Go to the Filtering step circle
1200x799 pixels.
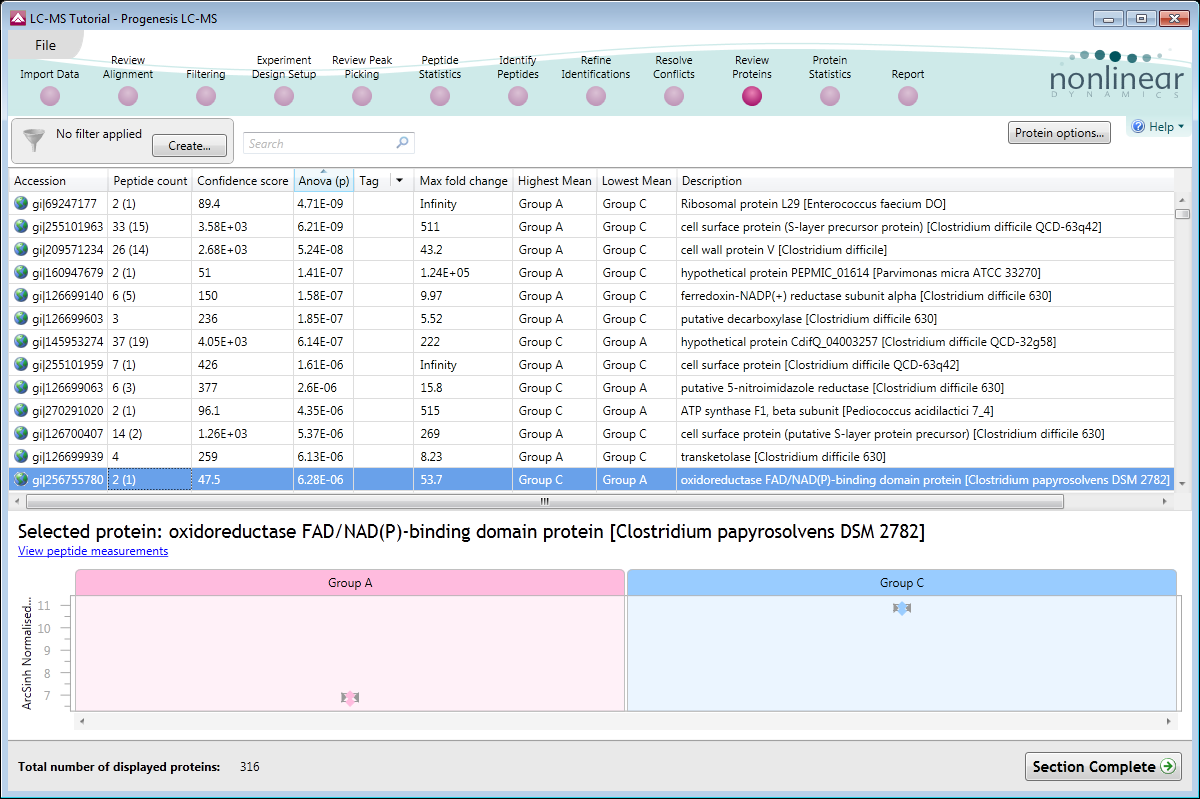[206, 96]
